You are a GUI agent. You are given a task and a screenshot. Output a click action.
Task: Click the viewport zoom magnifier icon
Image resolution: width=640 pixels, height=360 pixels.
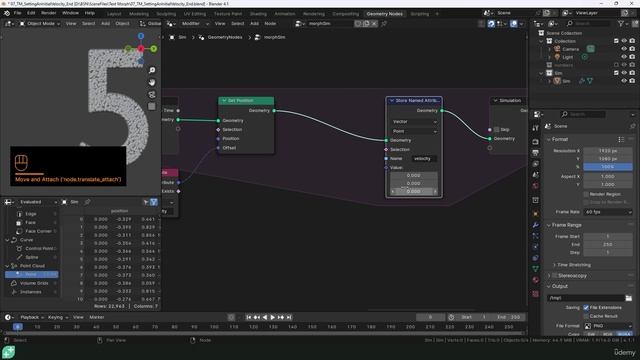(x=152, y=70)
